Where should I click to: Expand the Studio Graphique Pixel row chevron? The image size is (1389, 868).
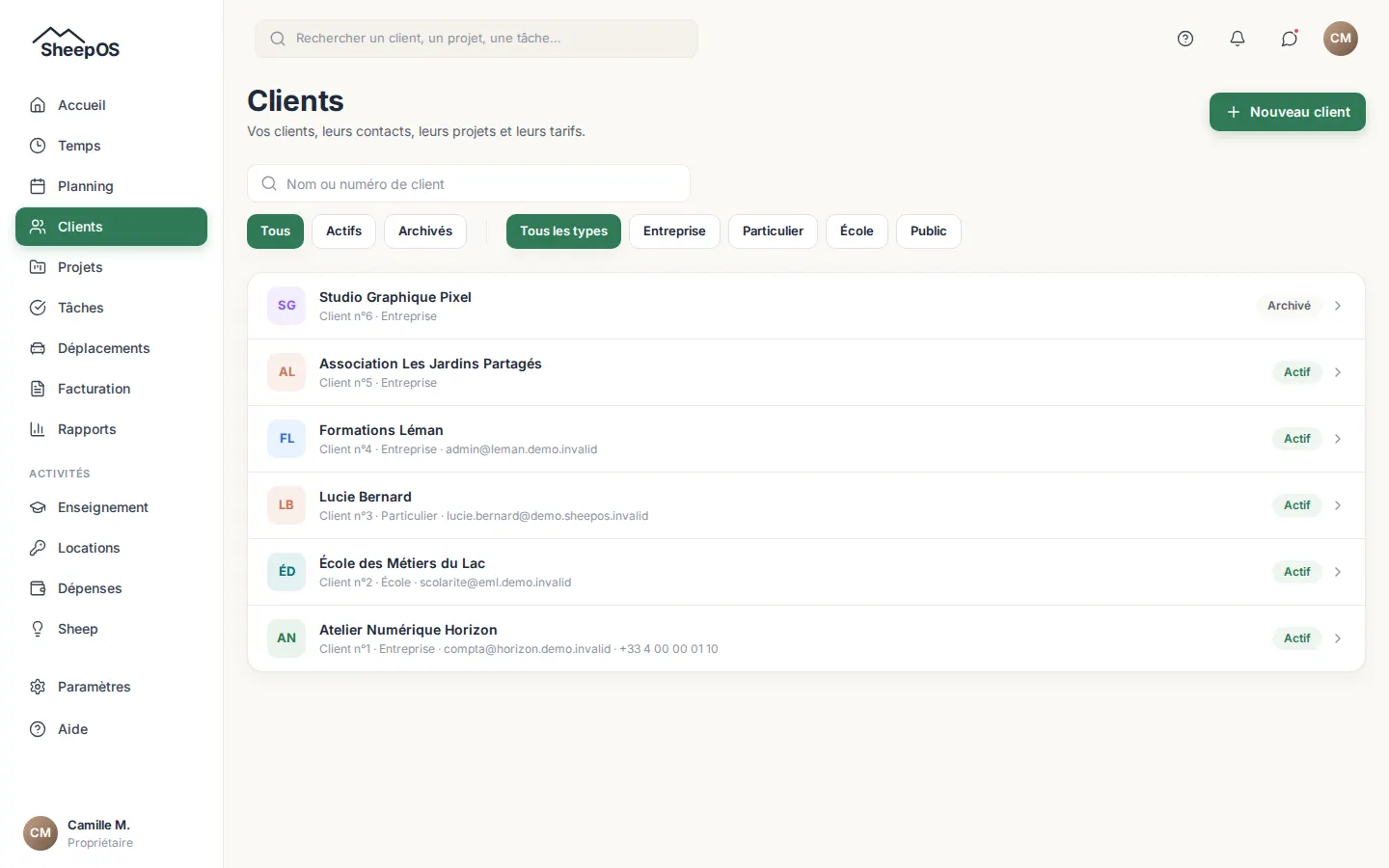click(x=1338, y=306)
